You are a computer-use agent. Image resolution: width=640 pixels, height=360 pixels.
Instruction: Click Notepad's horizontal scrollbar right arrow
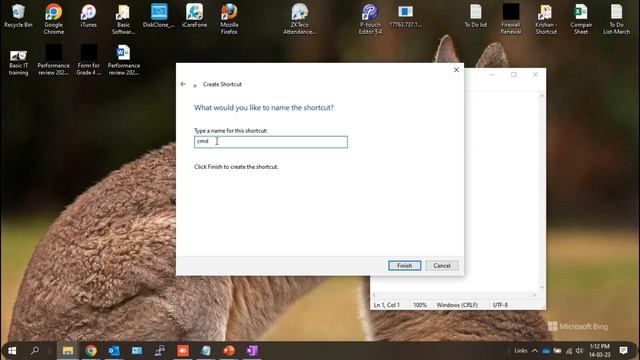click(x=534, y=295)
